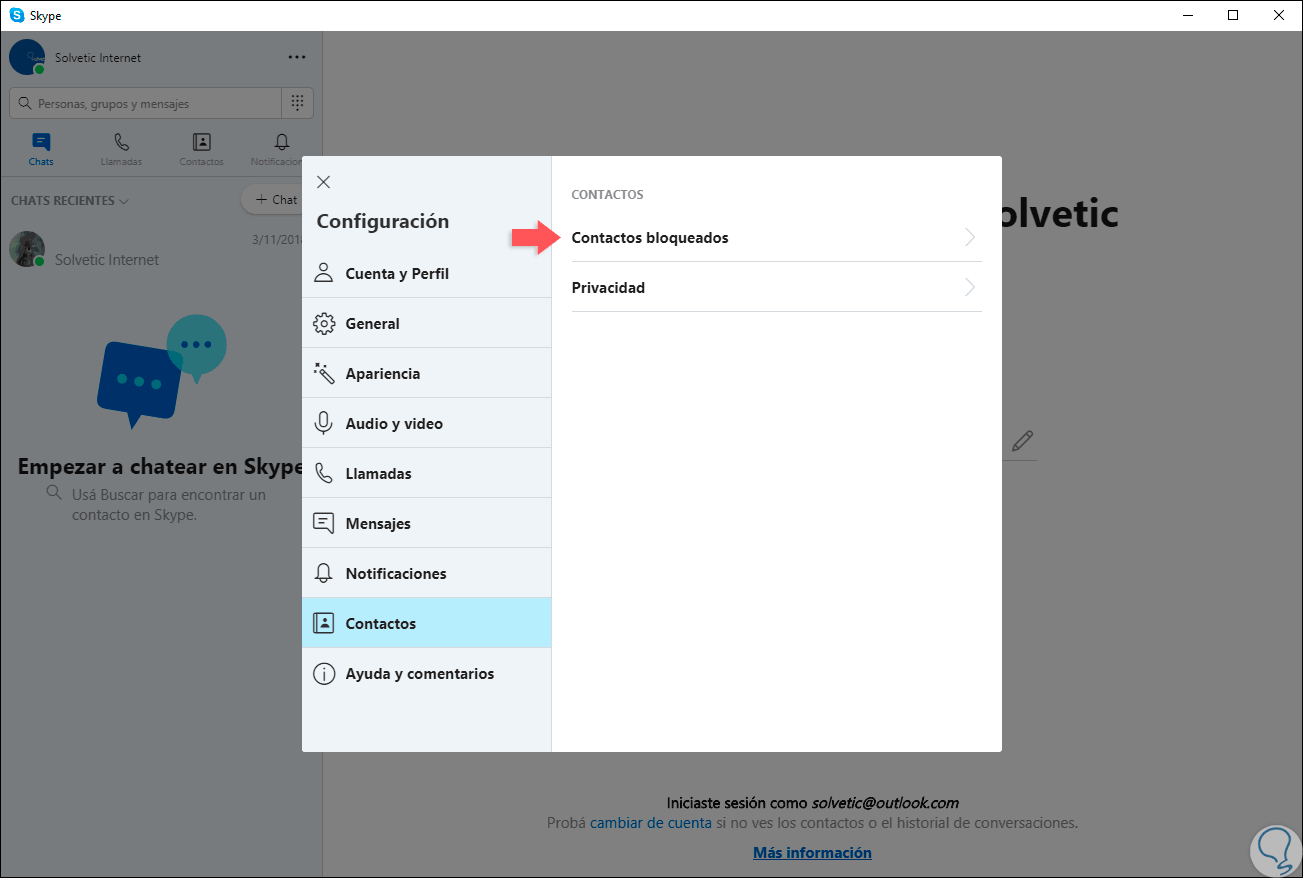Open Llamadas settings section
Viewport: 1303px width, 878px height.
427,473
